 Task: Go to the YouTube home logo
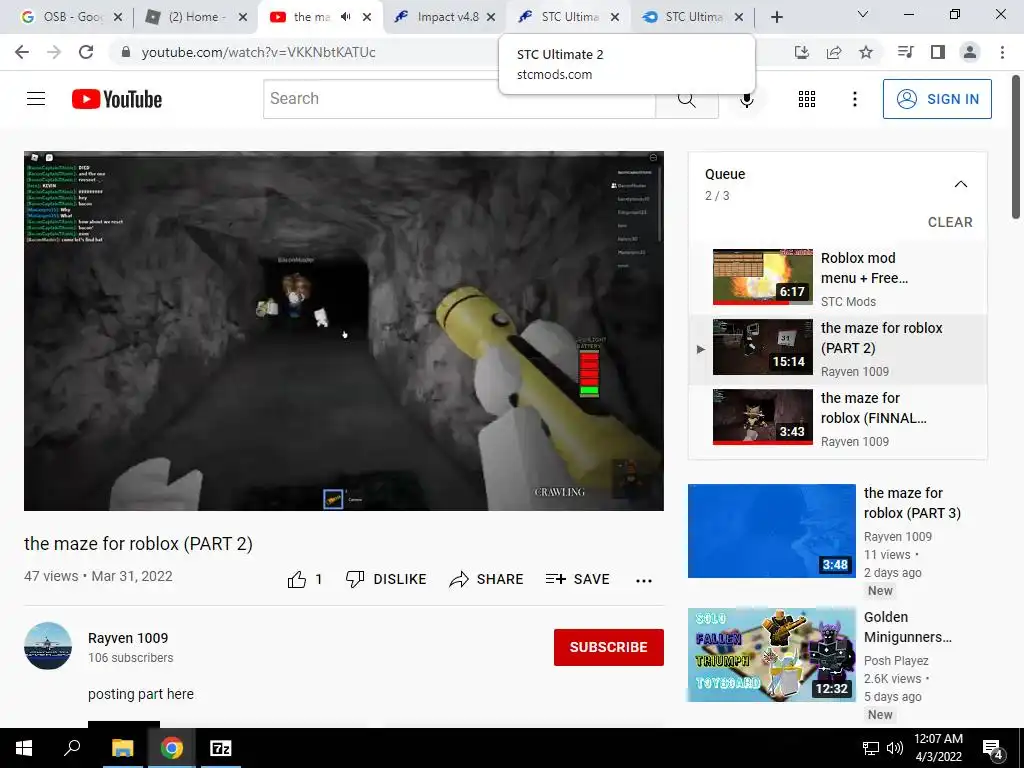tap(117, 99)
